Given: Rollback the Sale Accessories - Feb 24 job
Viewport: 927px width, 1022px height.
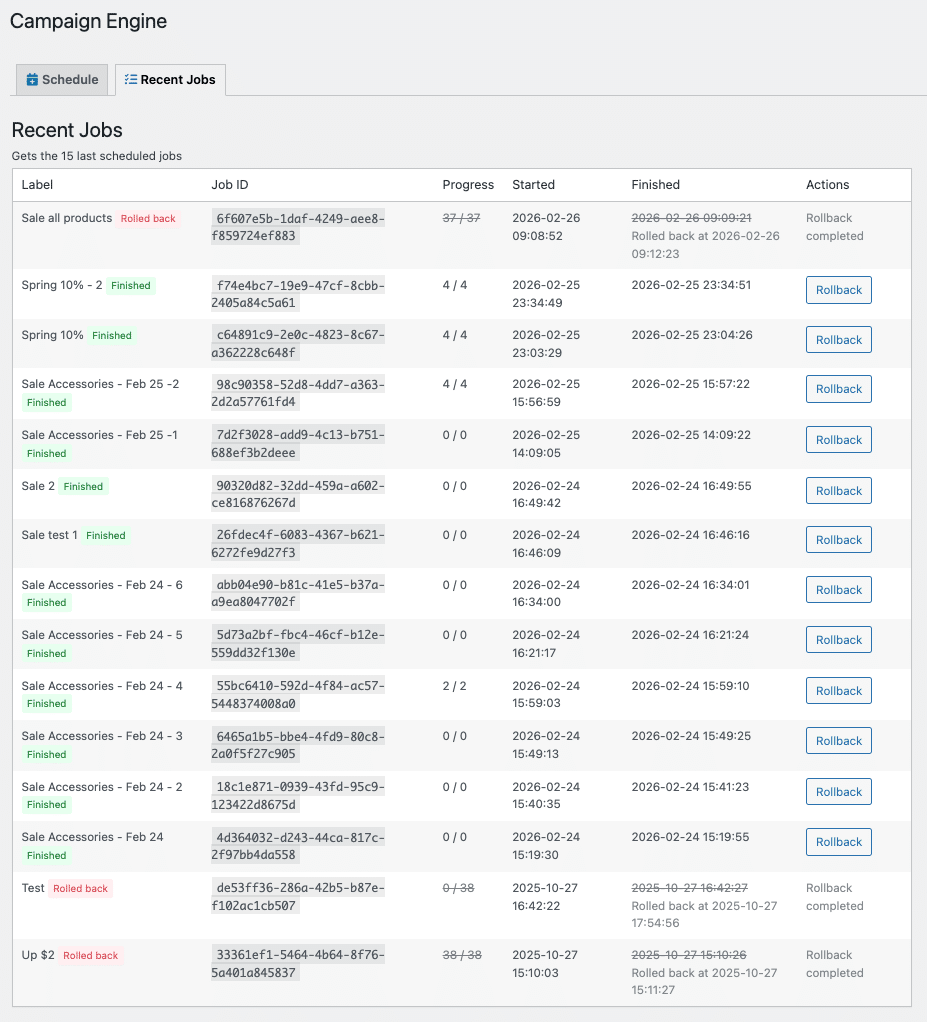Looking at the screenshot, I should coord(838,842).
